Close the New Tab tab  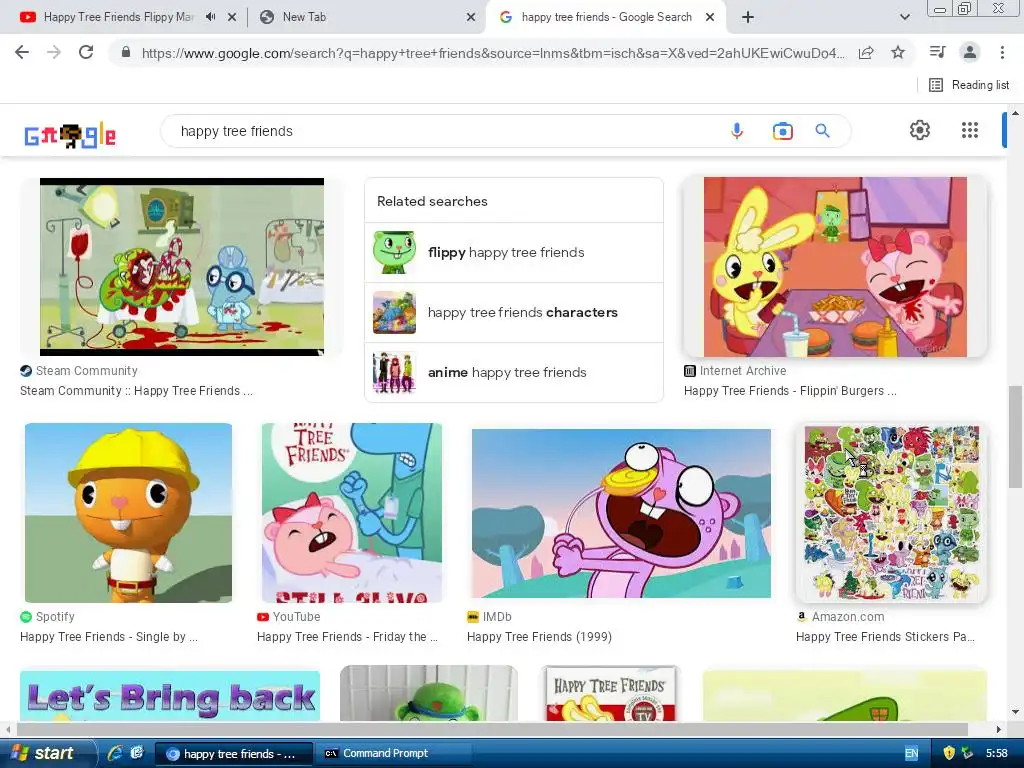(x=471, y=18)
